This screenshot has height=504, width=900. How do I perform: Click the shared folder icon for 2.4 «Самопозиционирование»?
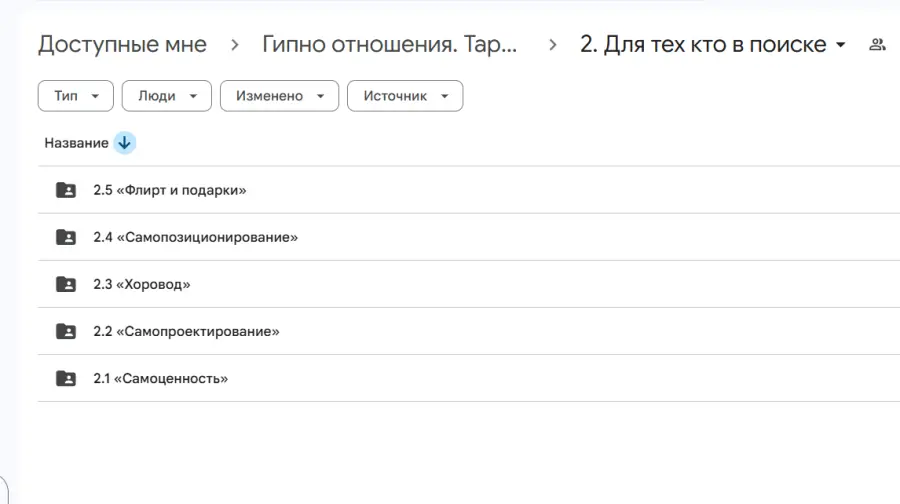pyautogui.click(x=65, y=237)
